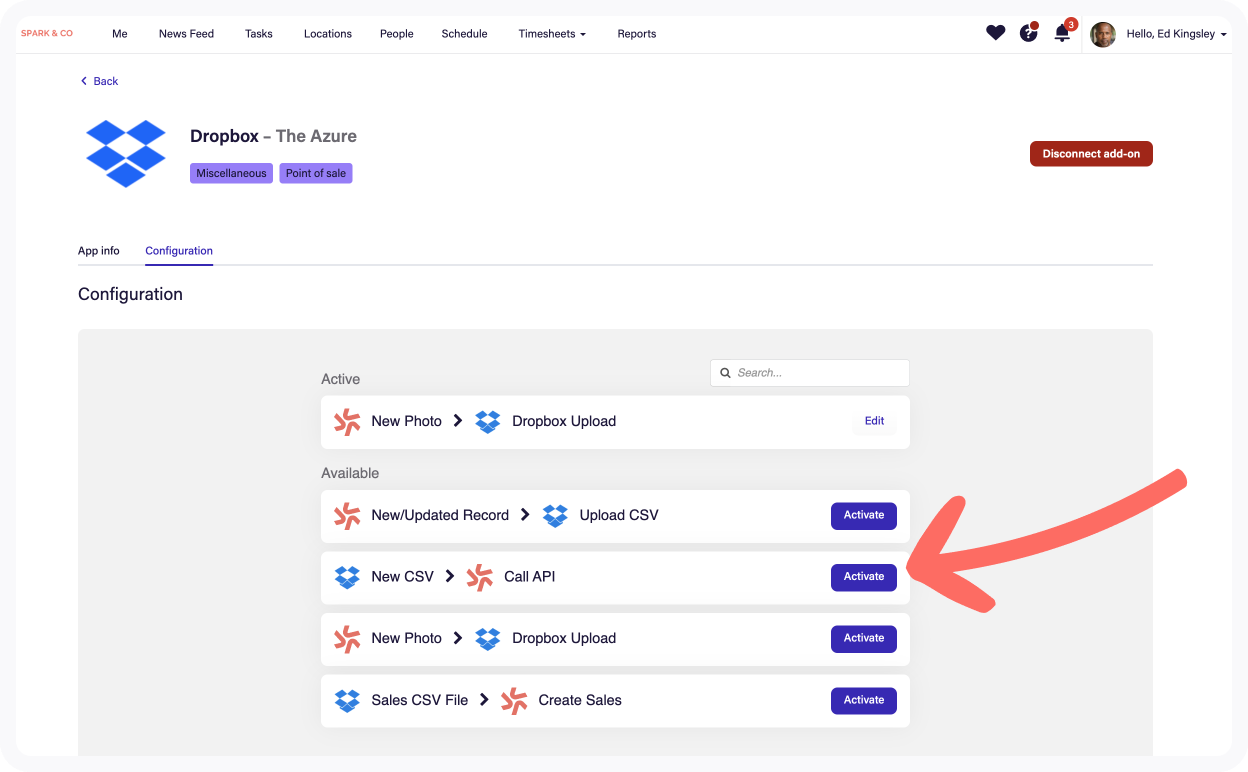Screen dimensions: 1248x772
Task: Focus the Search field
Action: pyautogui.click(x=810, y=373)
